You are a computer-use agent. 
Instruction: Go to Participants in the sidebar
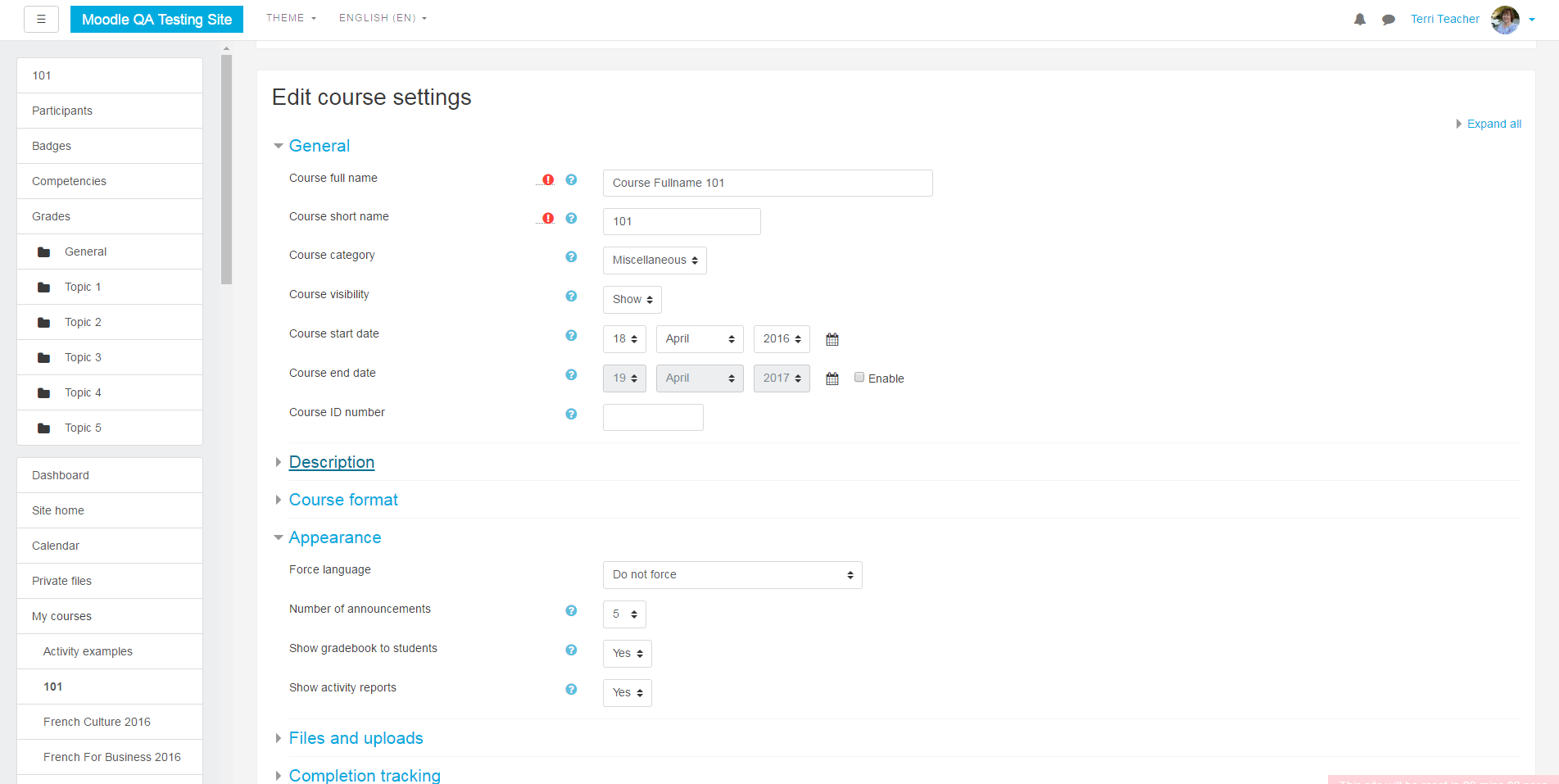click(x=110, y=111)
